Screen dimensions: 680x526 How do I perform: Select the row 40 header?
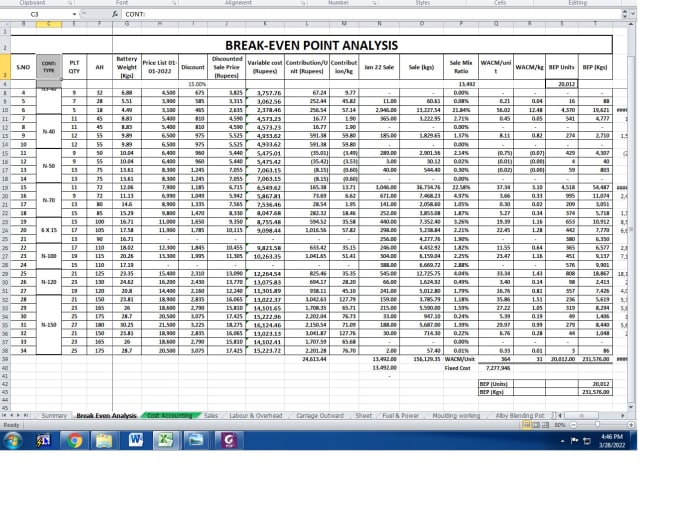coord(5,368)
